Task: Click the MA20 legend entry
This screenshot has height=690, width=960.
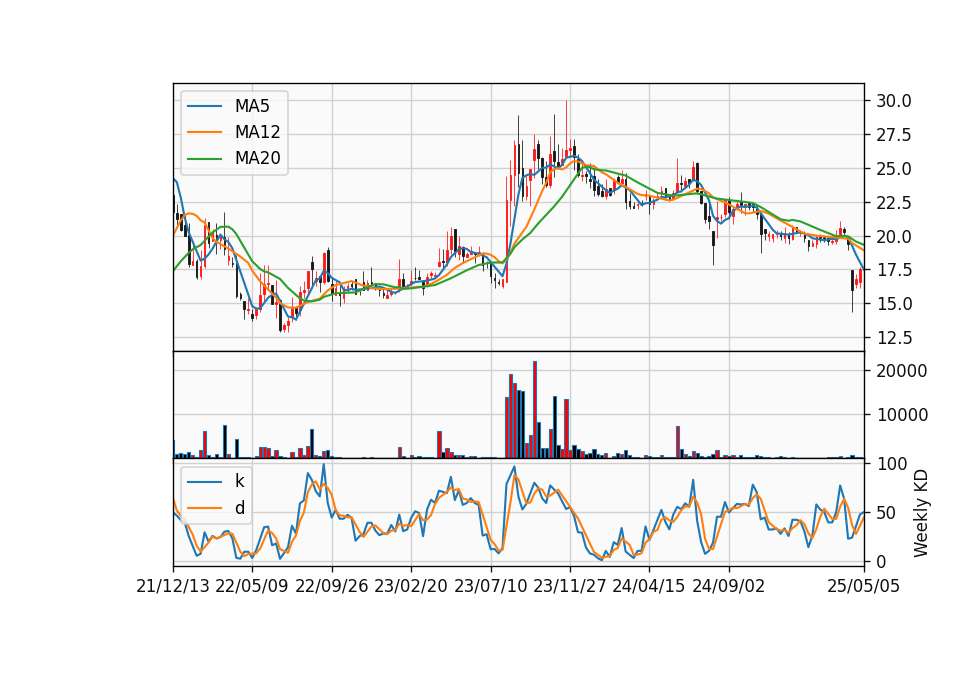Action: pyautogui.click(x=233, y=158)
